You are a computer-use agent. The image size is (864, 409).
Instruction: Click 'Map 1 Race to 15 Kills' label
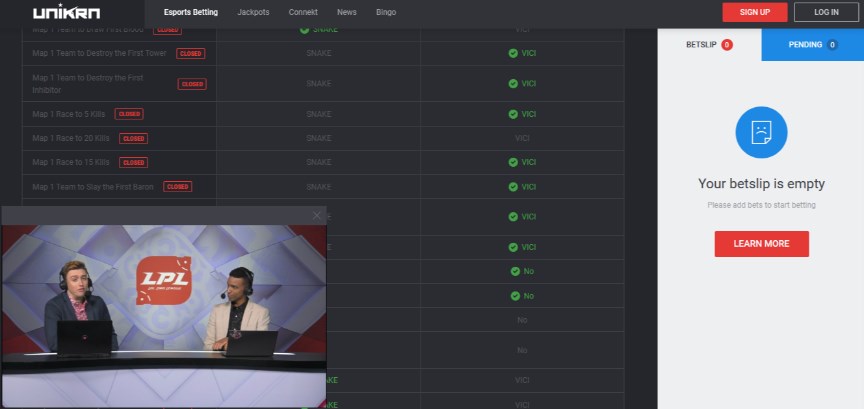pos(71,162)
